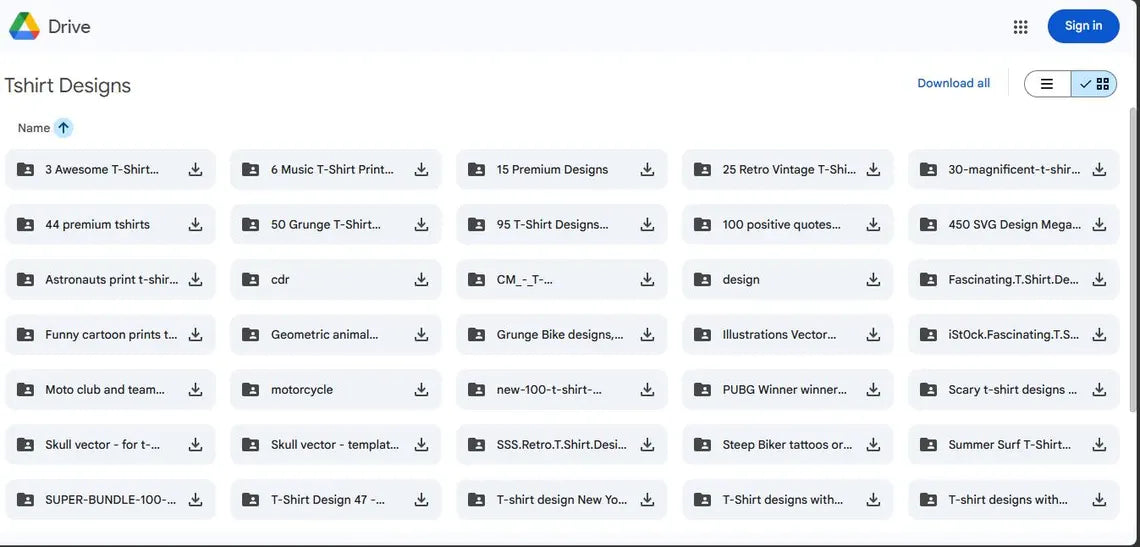Download the 50 Grunge T-Shirt folder
The height and width of the screenshot is (547, 1140).
tap(421, 225)
